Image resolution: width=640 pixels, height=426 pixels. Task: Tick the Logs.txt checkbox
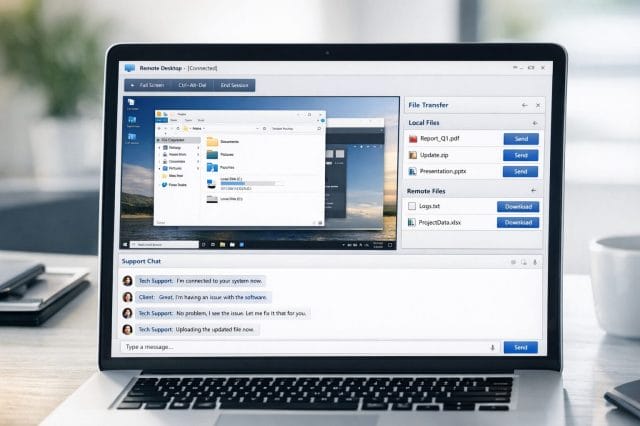click(412, 206)
